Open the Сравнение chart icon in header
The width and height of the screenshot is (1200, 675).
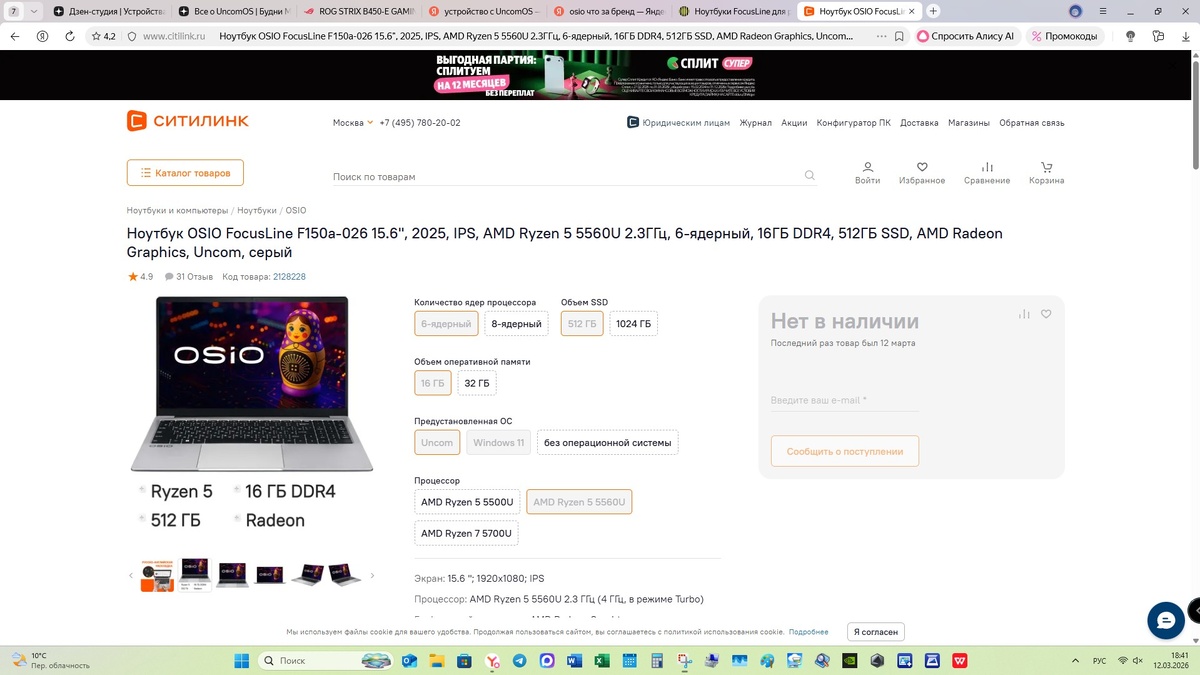[987, 173]
